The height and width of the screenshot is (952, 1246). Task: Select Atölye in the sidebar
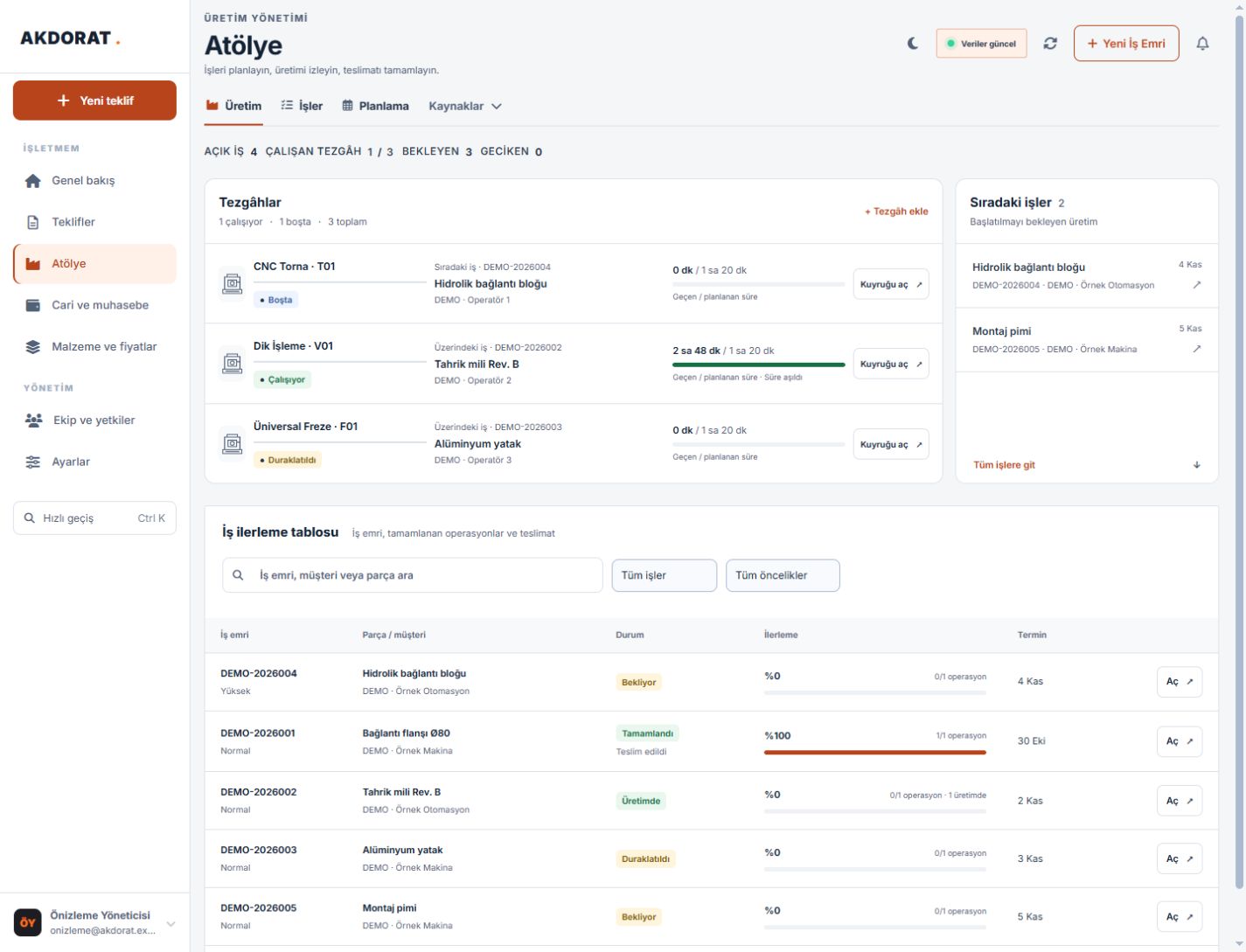point(94,264)
